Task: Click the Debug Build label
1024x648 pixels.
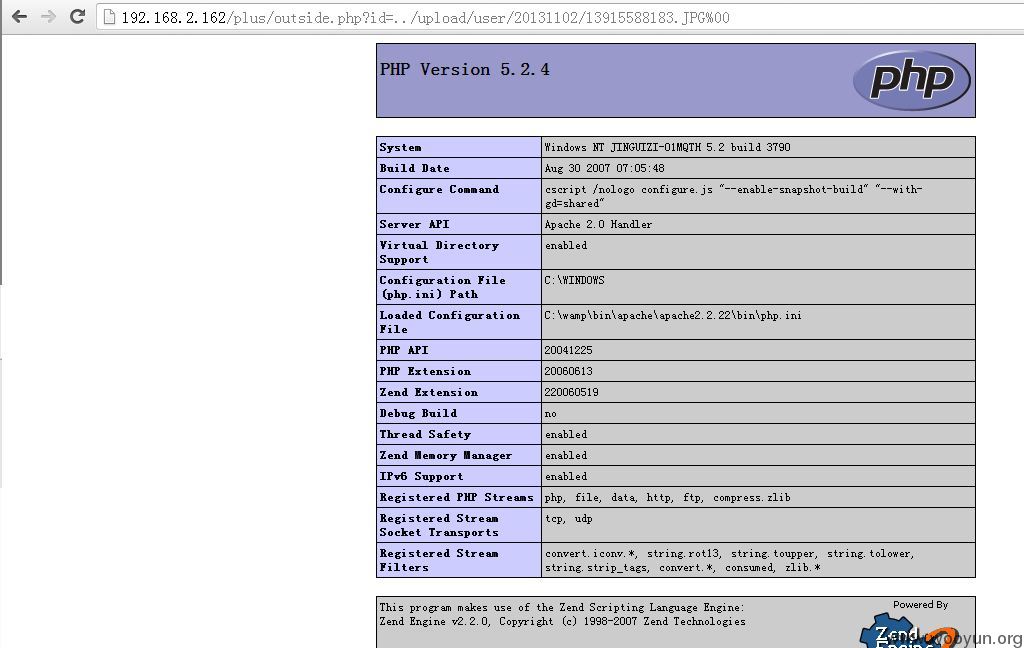Action: [418, 413]
